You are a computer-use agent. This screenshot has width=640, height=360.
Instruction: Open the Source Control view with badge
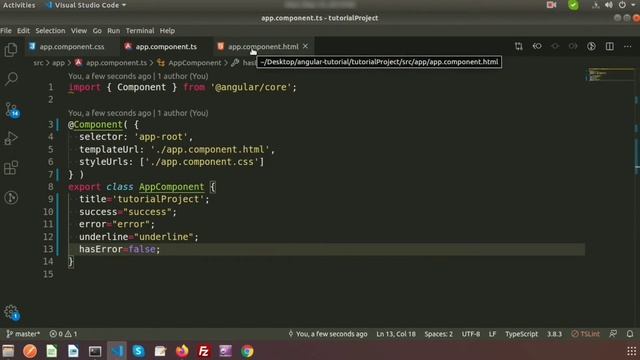click(11, 109)
